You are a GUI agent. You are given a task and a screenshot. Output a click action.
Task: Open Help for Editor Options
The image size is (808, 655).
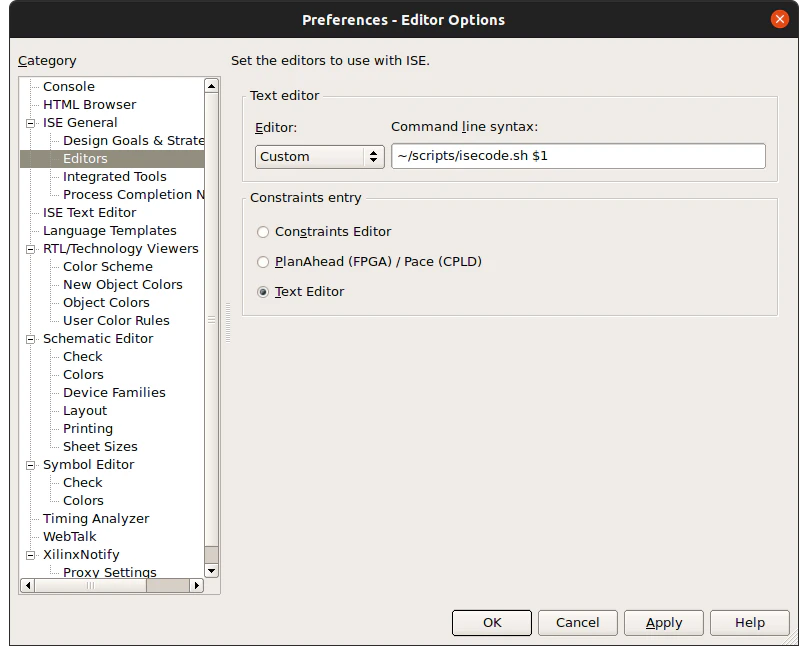(750, 623)
